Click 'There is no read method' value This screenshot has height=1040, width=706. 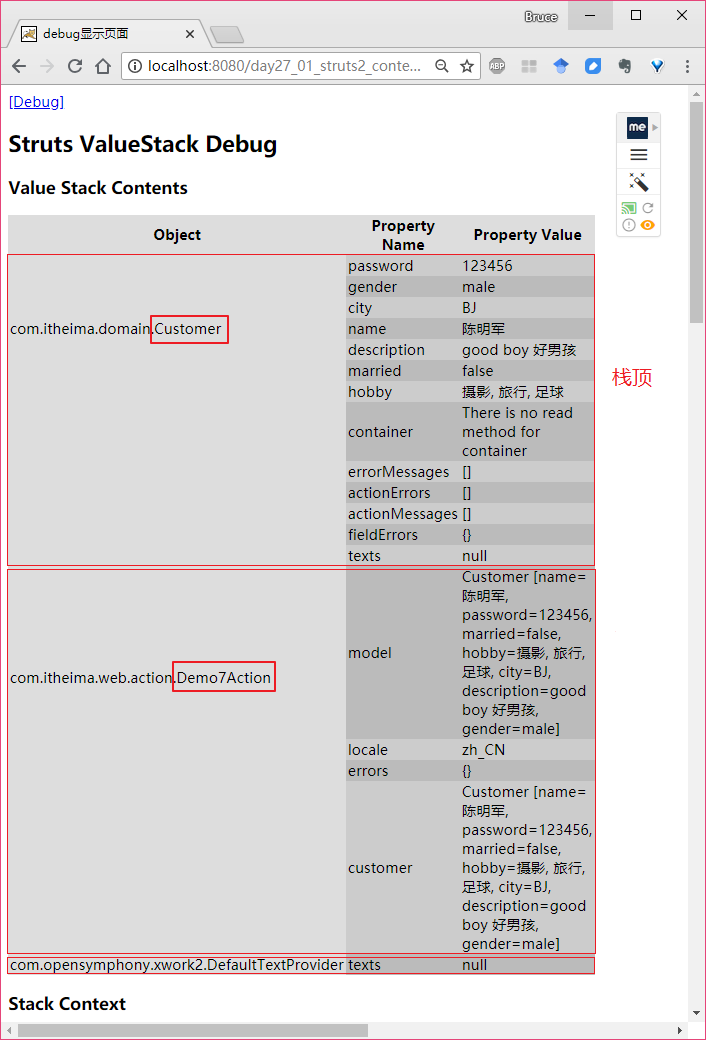click(518, 432)
